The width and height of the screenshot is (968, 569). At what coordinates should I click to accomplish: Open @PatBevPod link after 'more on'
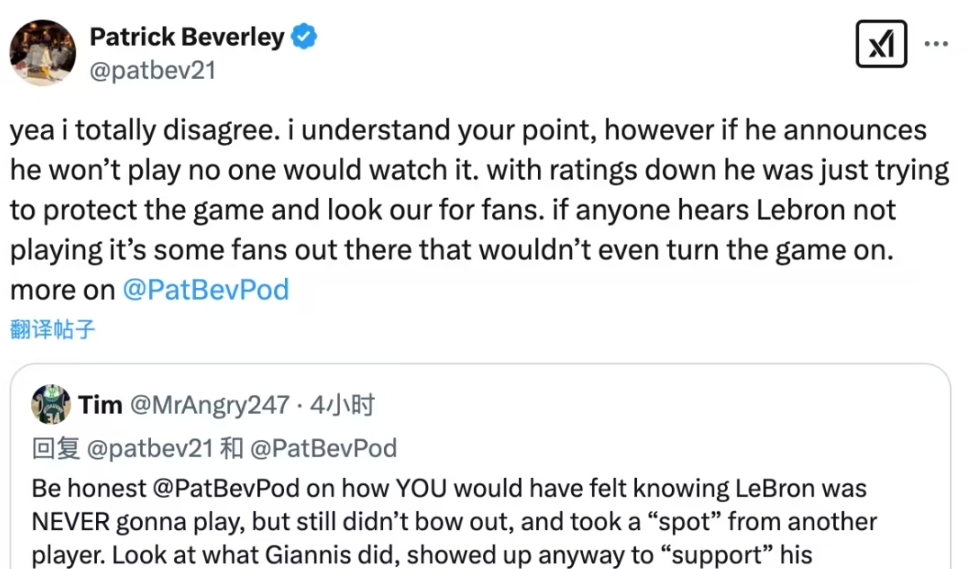(205, 290)
